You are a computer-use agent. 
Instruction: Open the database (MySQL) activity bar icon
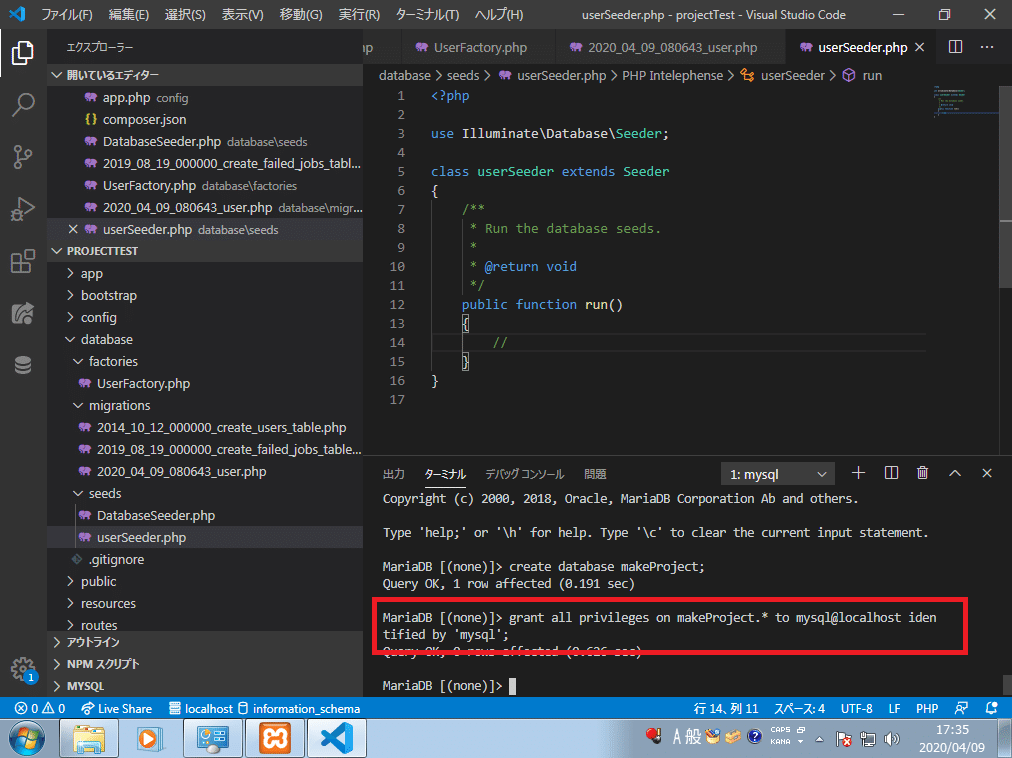point(23,365)
